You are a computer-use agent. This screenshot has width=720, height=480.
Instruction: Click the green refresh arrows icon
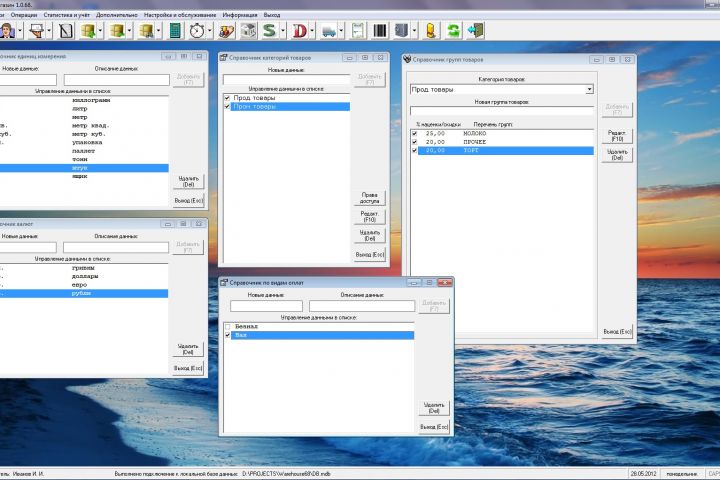453,31
